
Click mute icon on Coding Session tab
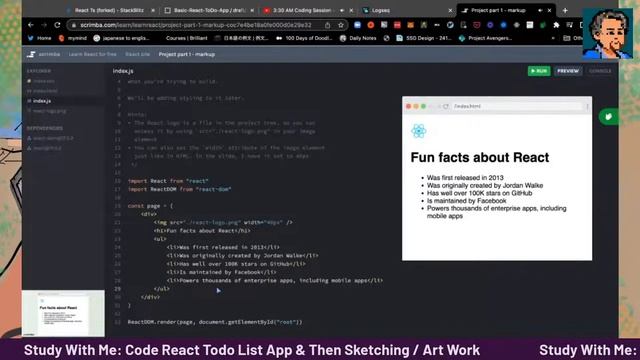(x=341, y=11)
